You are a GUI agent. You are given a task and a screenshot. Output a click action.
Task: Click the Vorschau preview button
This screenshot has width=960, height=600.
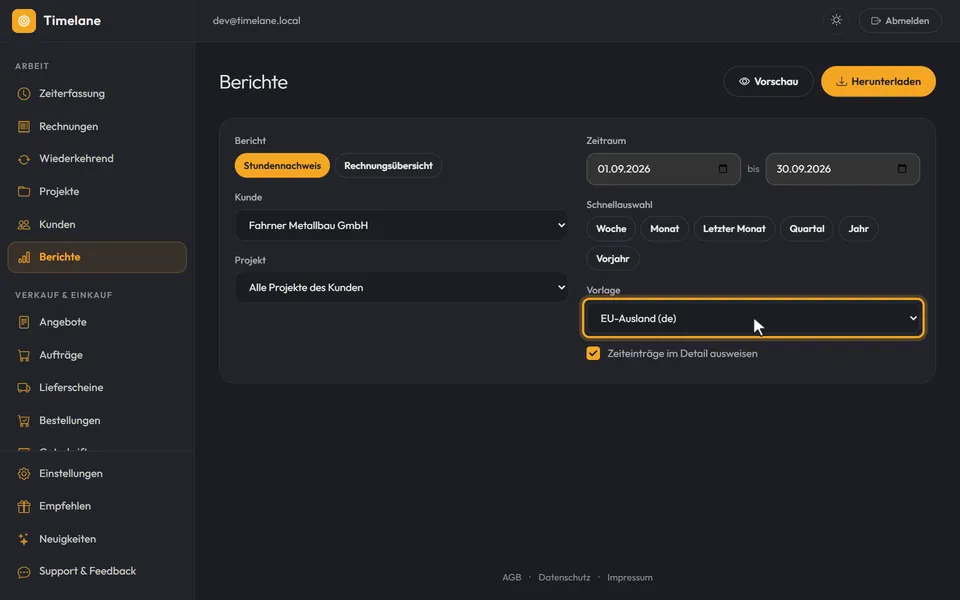pos(768,81)
